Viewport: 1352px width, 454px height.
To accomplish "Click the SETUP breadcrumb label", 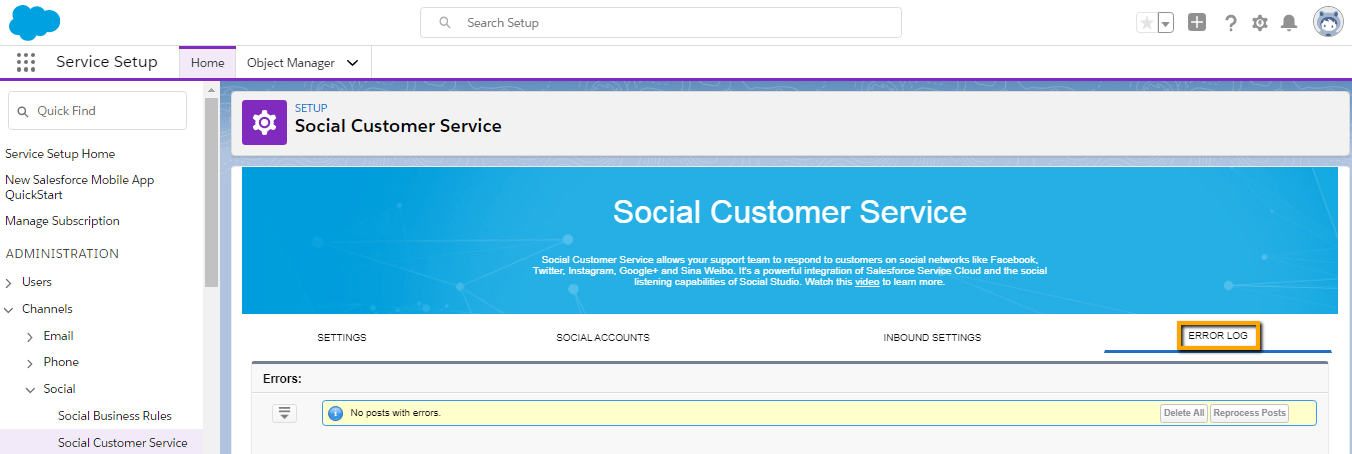I will [x=311, y=108].
